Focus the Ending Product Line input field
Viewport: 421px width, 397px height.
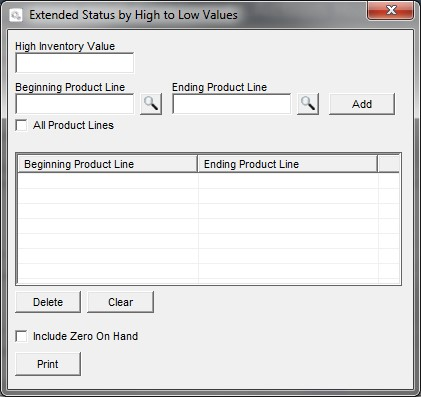coord(232,104)
